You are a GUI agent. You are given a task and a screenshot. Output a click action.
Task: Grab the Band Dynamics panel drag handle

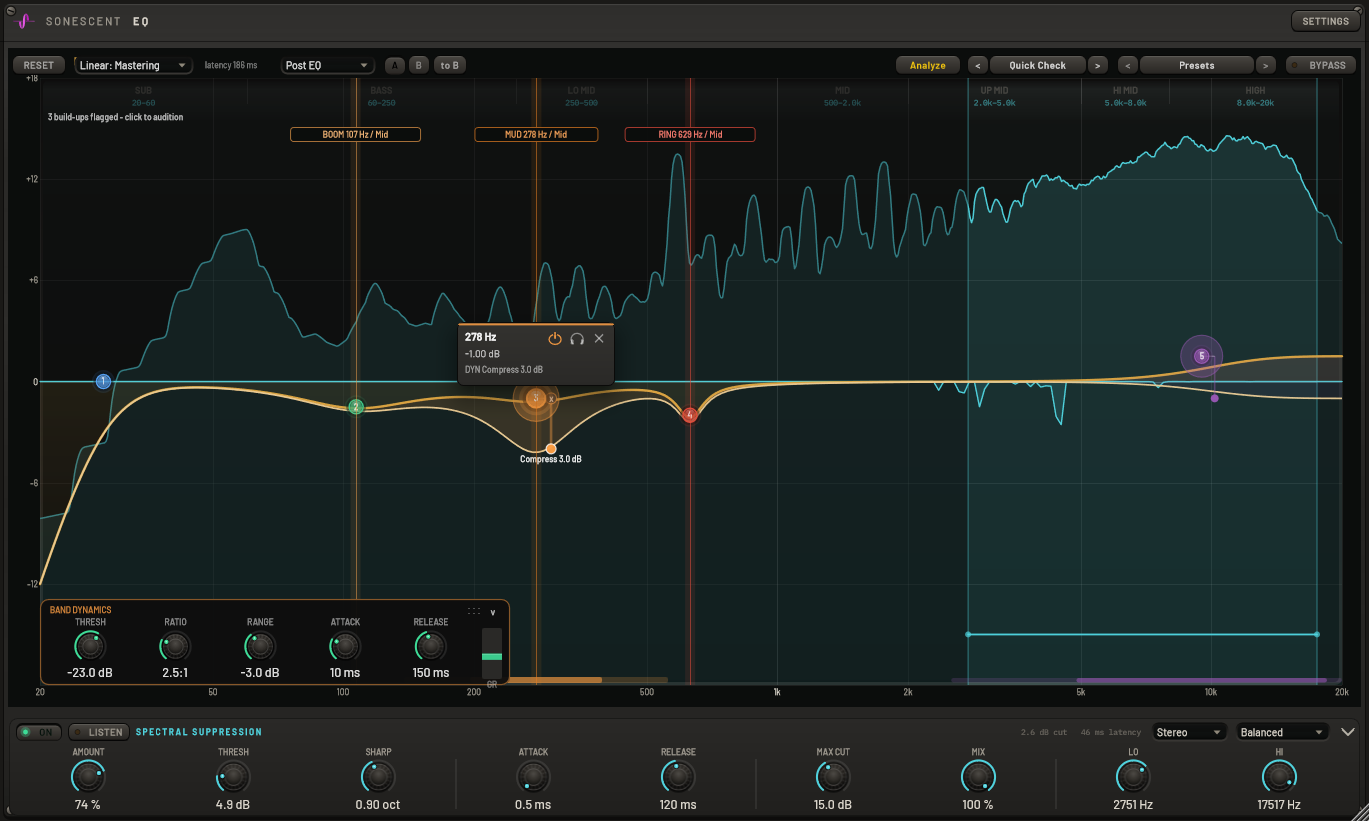pos(474,611)
